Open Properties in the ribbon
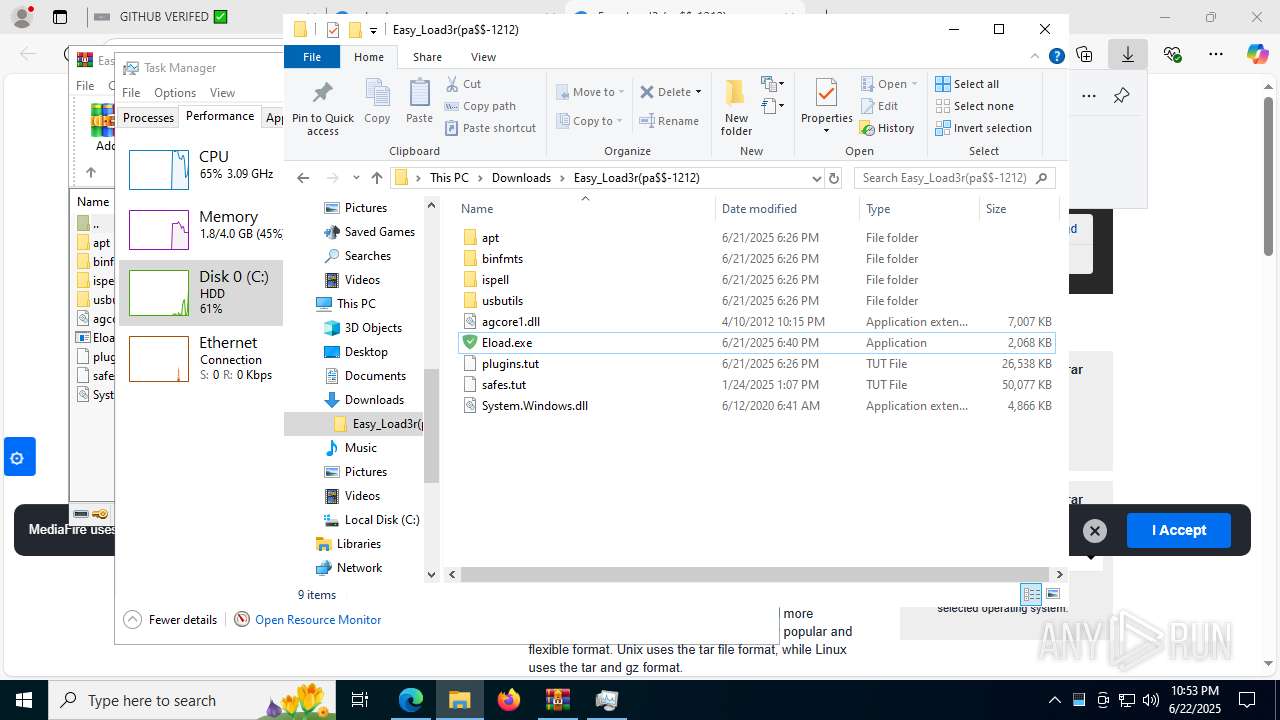Screen dimensions: 1280x720 826,107
